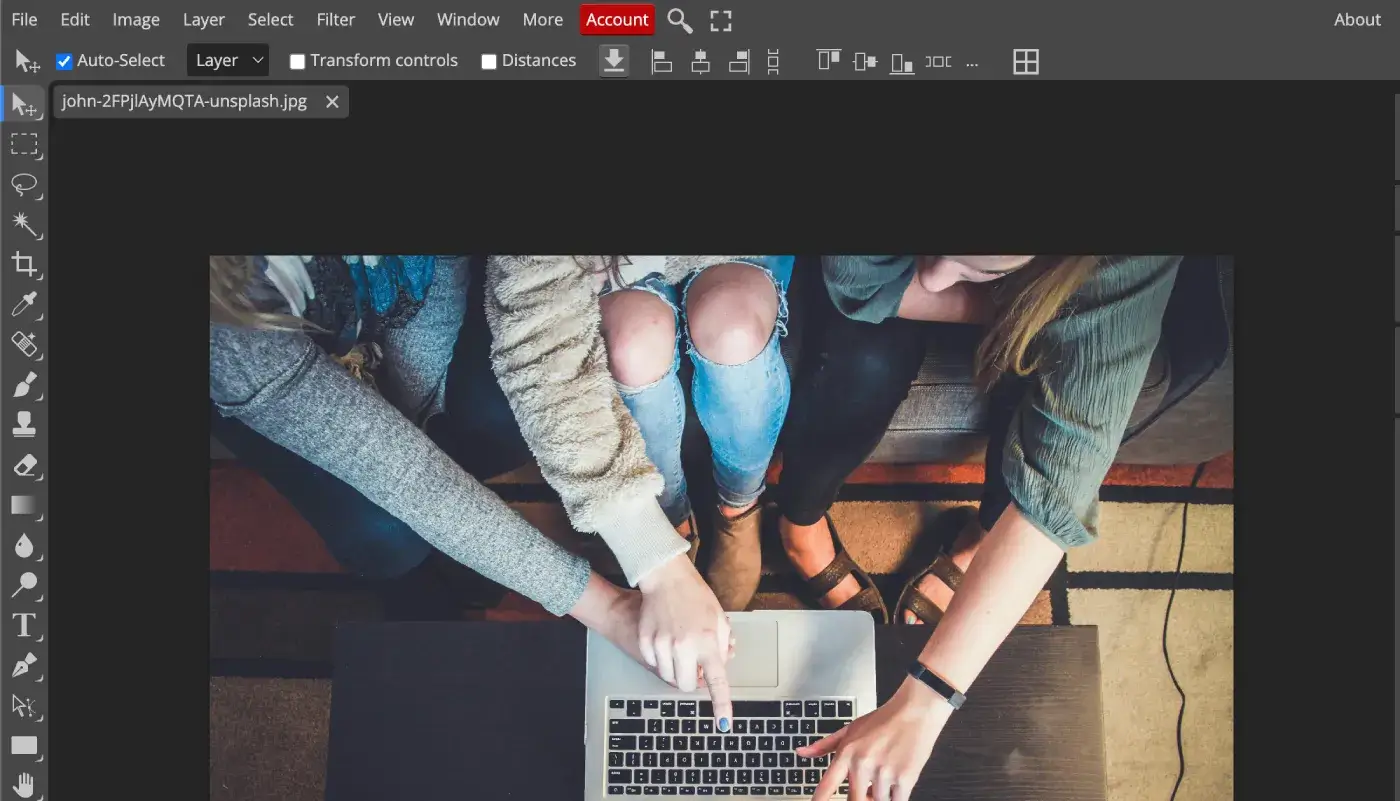Viewport: 1400px width, 801px height.
Task: Pick the Eyedropper tool
Action: point(25,305)
